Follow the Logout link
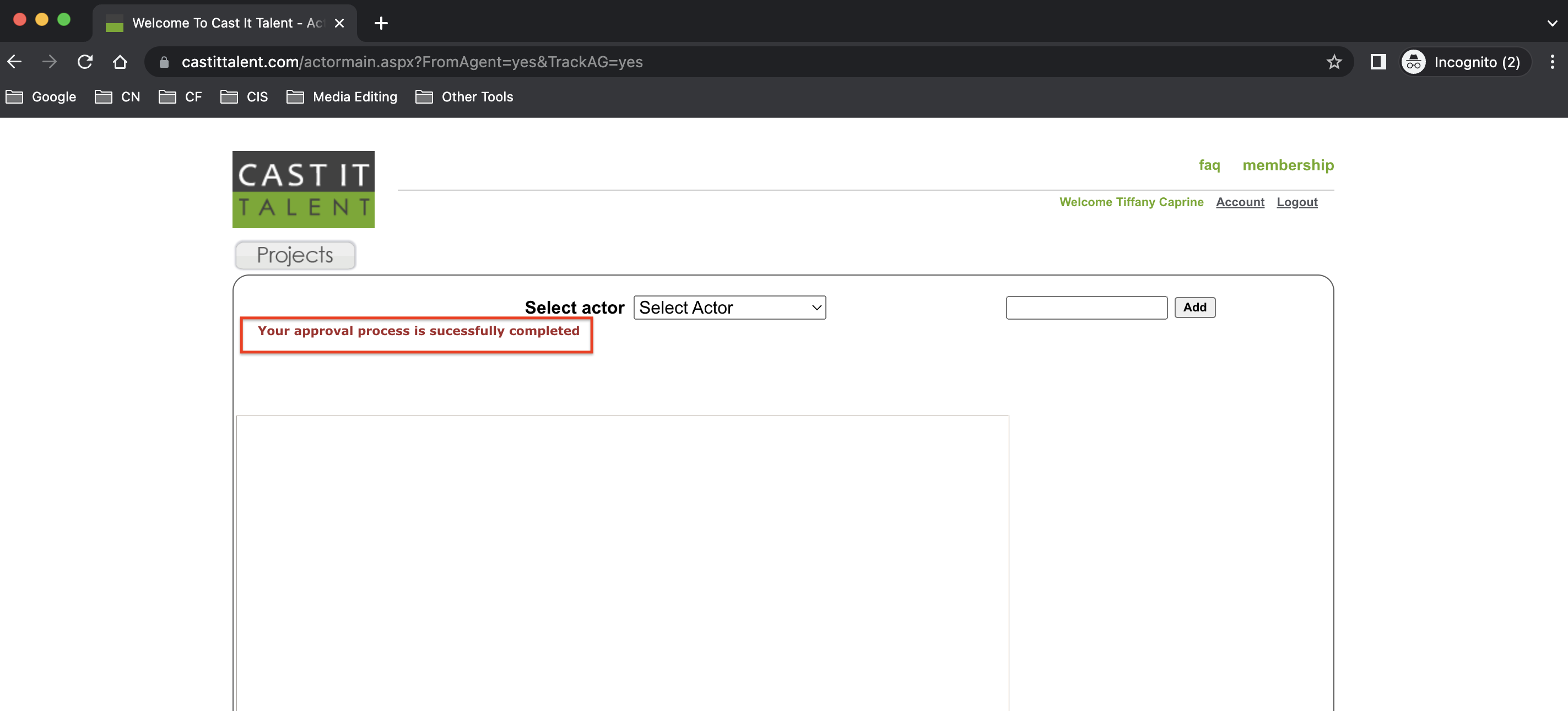The width and height of the screenshot is (1568, 711). 1296,202
